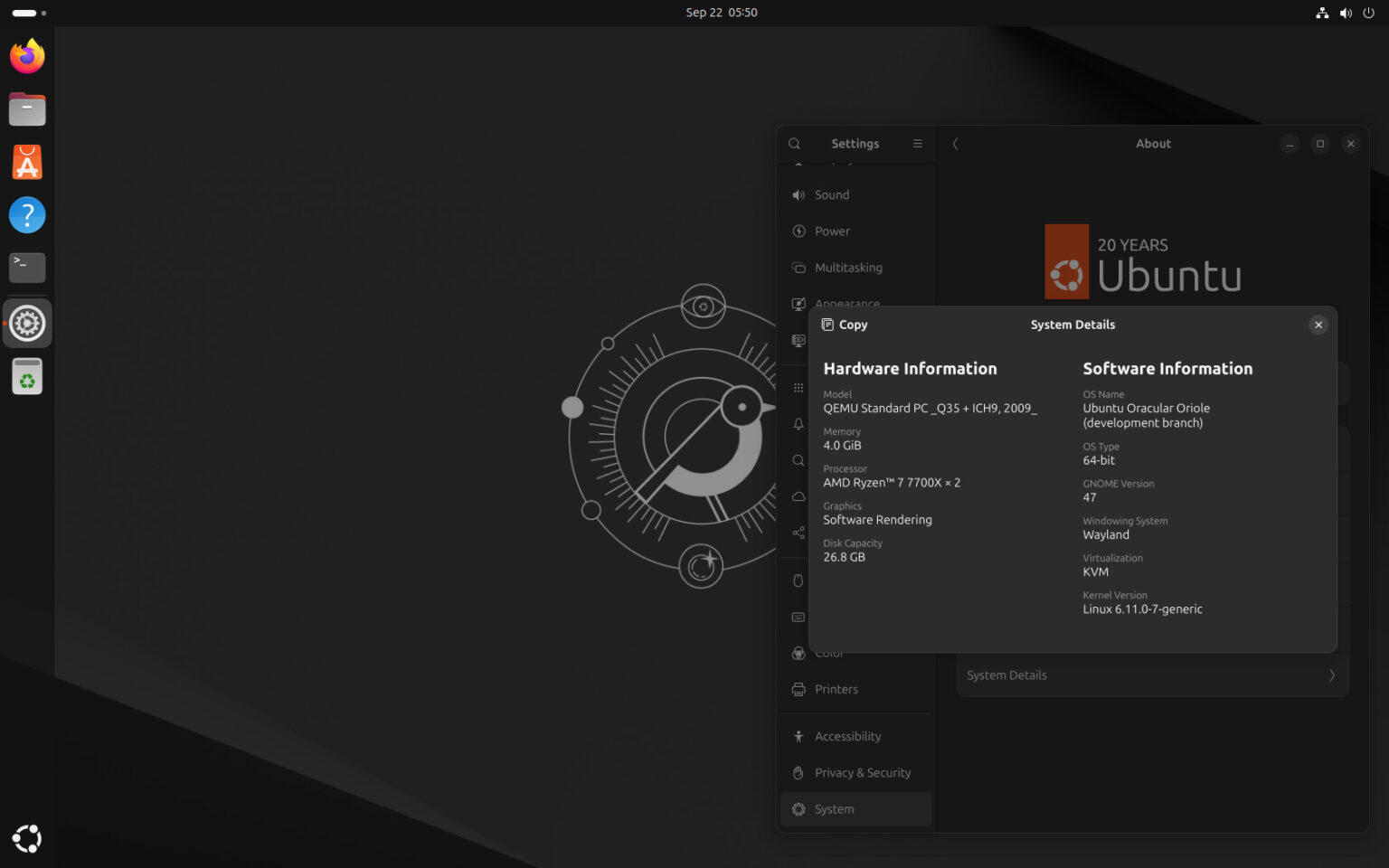Expand the System Details row chevron

(1331, 675)
